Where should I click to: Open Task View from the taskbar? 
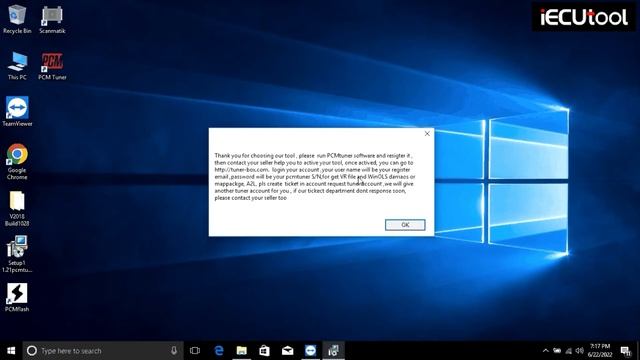[x=195, y=351]
